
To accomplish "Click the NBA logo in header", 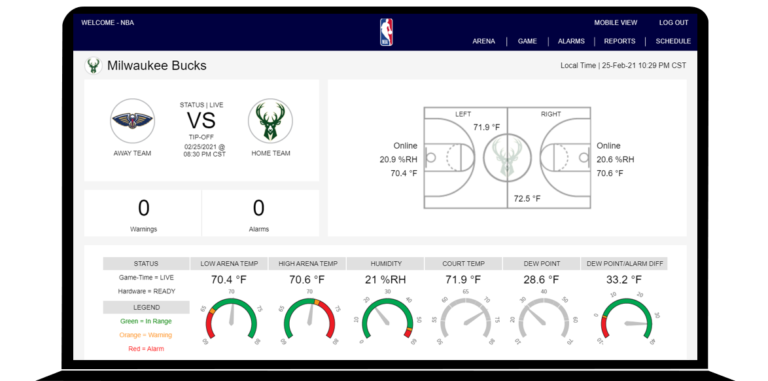I will pos(386,32).
